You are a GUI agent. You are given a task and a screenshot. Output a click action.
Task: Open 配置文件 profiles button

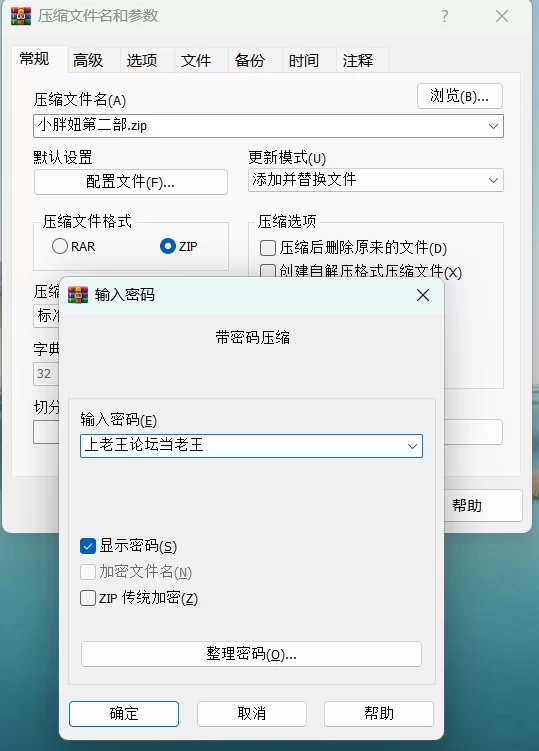131,182
